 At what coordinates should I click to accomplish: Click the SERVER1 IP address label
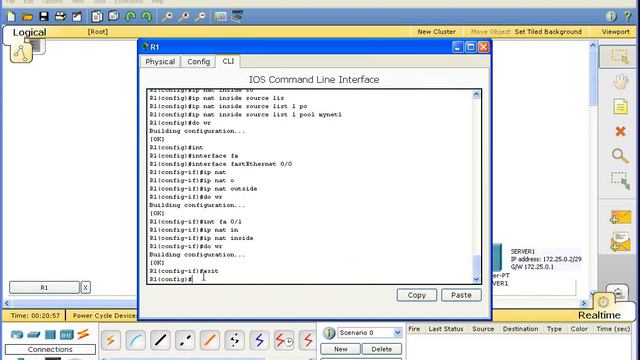click(546, 259)
